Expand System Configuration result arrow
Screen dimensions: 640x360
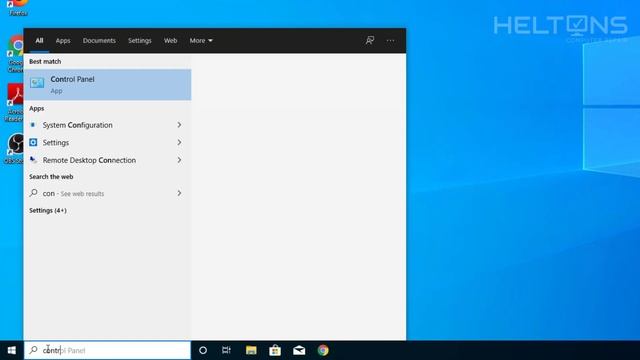click(x=179, y=125)
